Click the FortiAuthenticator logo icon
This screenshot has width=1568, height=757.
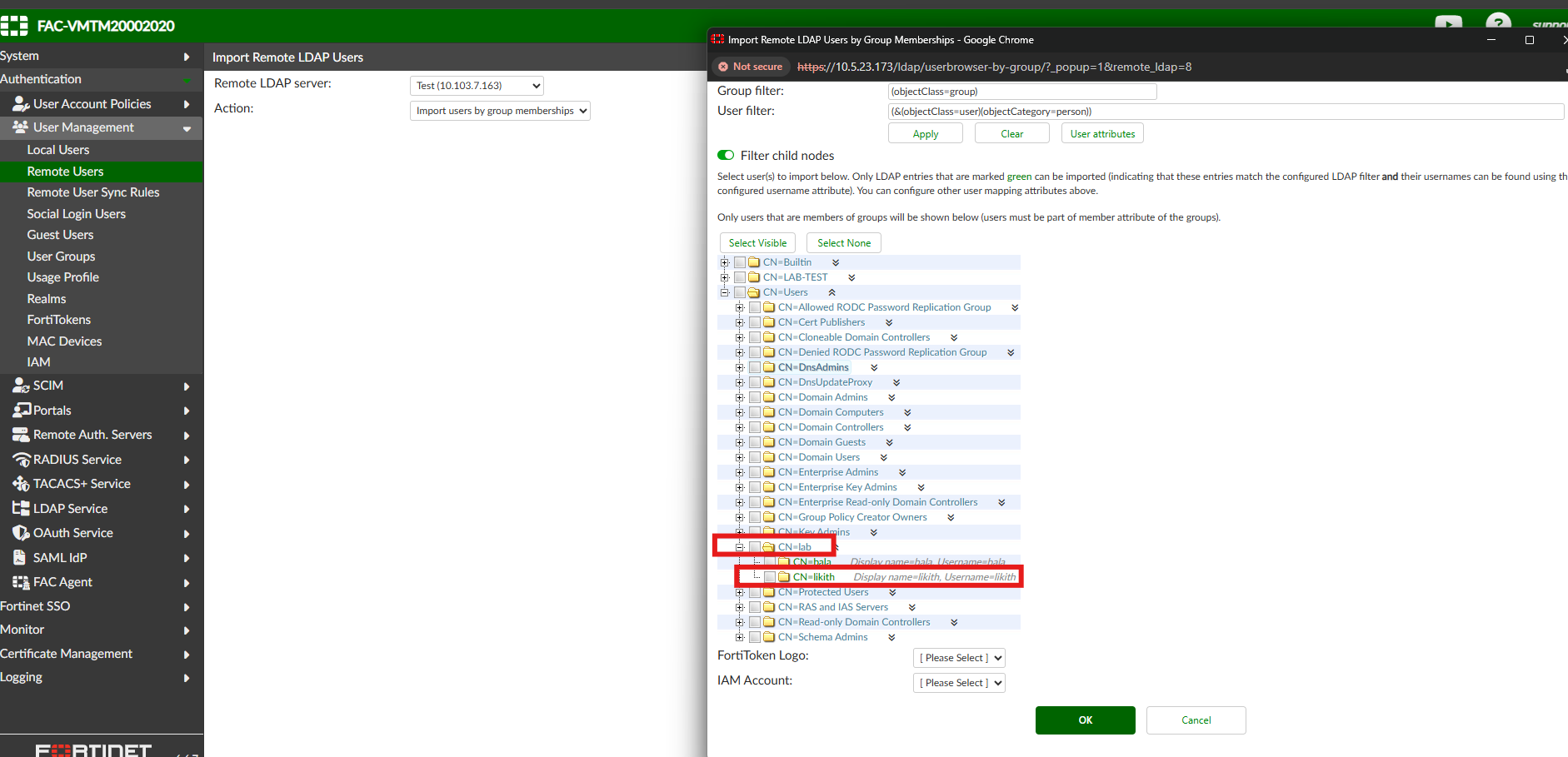click(14, 26)
